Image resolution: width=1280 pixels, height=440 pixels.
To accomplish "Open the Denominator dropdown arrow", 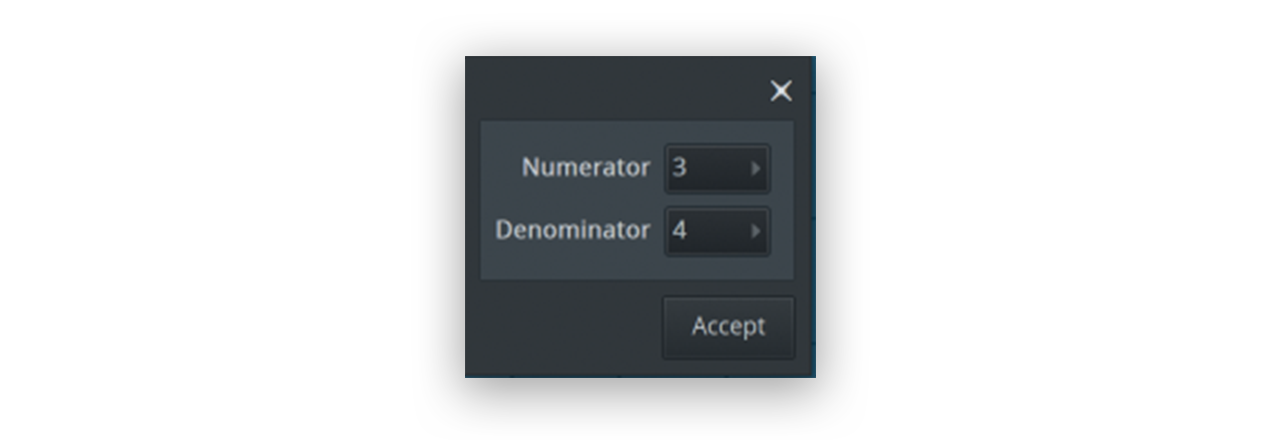I will 756,231.
